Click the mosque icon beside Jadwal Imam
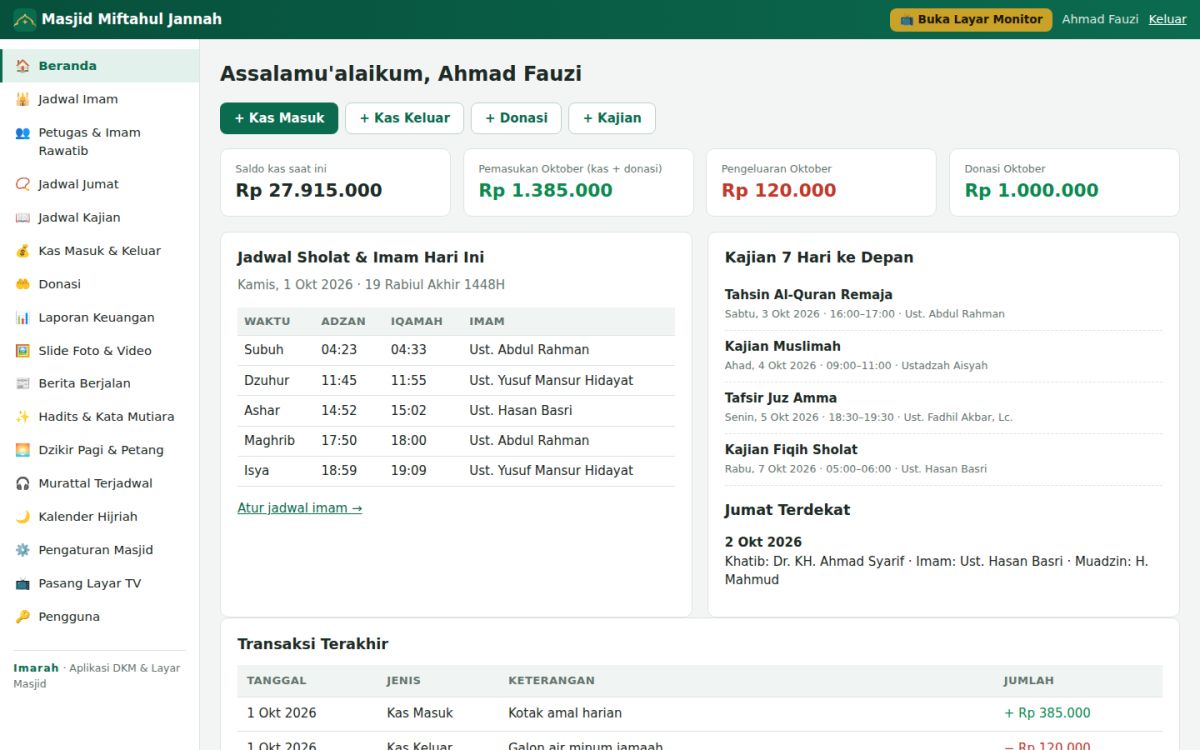This screenshot has height=750, width=1200. coord(22,99)
